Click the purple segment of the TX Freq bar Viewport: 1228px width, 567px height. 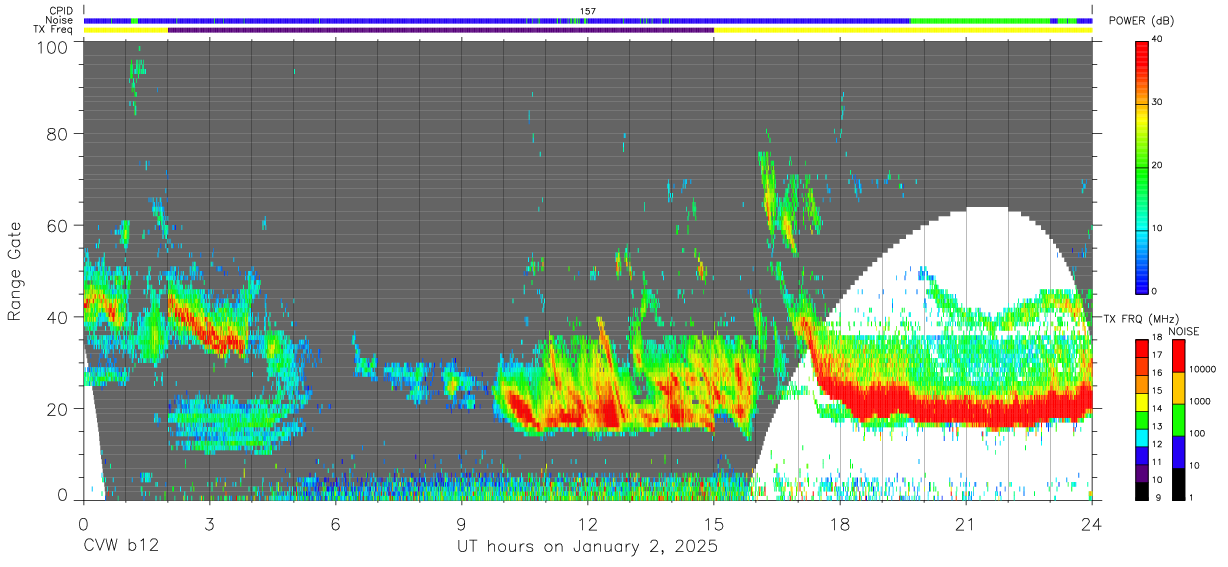(x=441, y=30)
